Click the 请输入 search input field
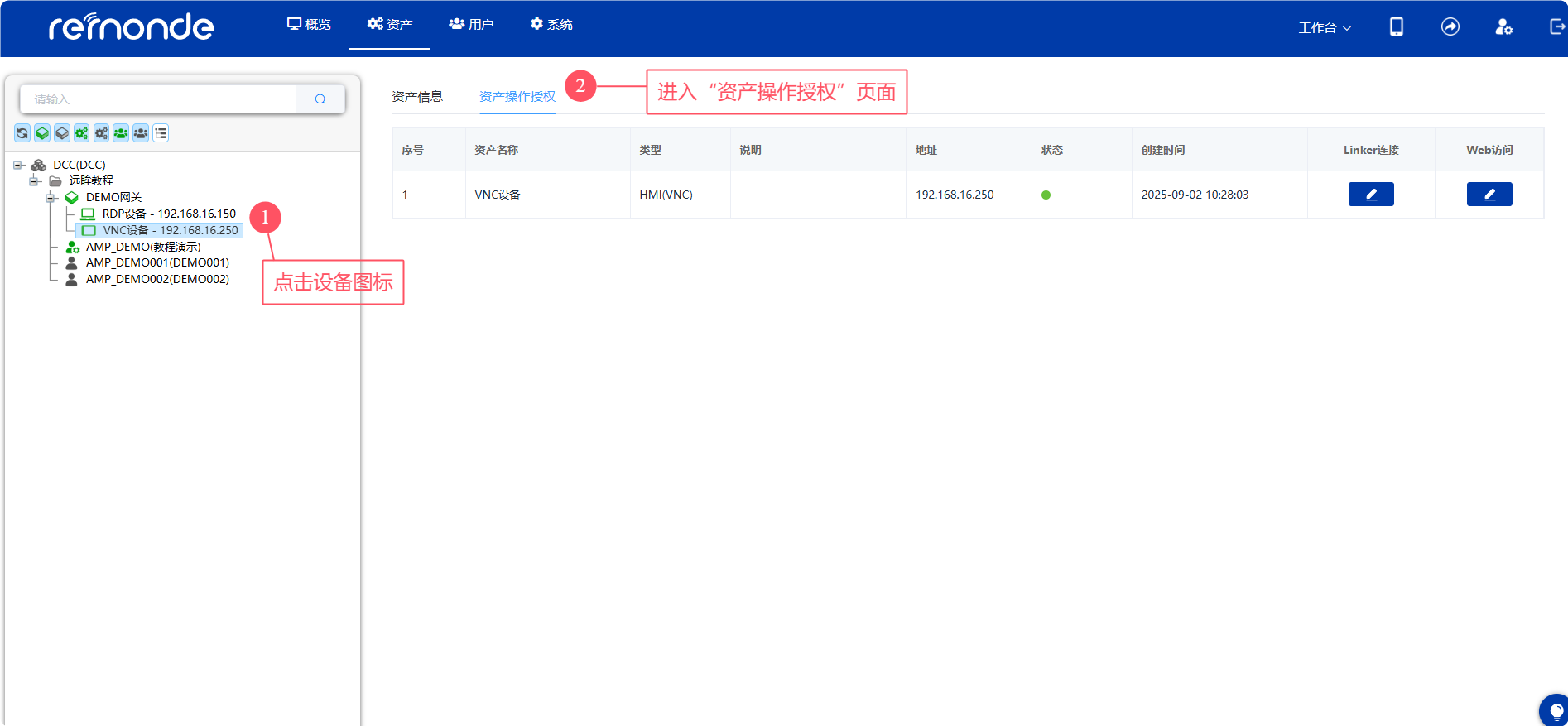 tap(157, 99)
